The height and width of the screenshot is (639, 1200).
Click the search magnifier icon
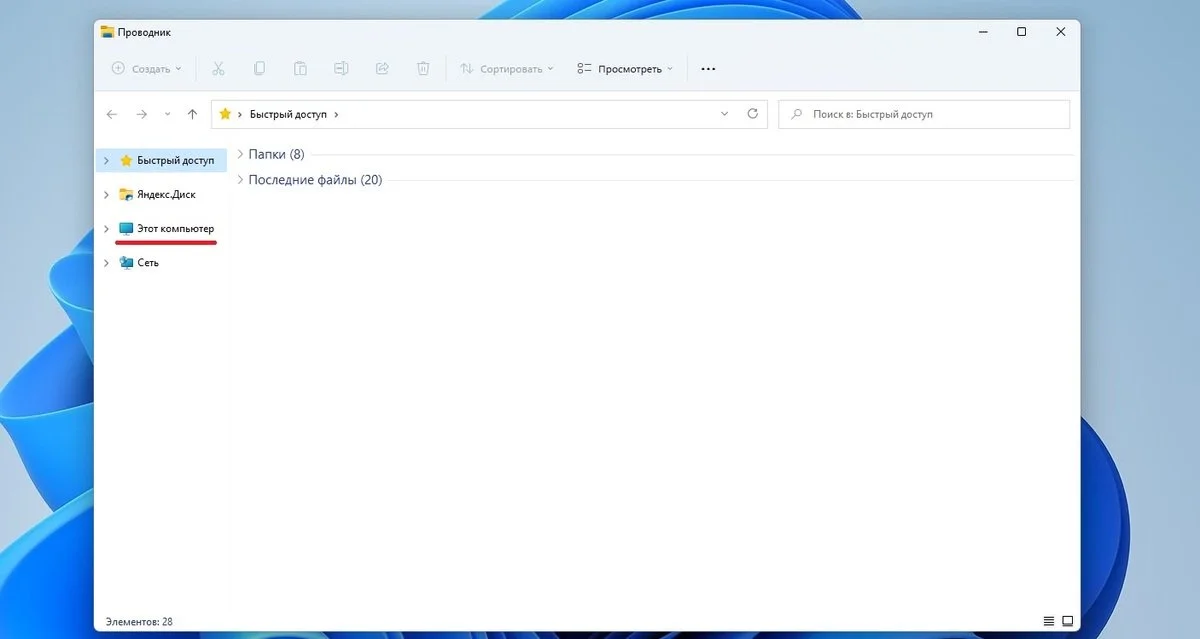pyautogui.click(x=797, y=115)
